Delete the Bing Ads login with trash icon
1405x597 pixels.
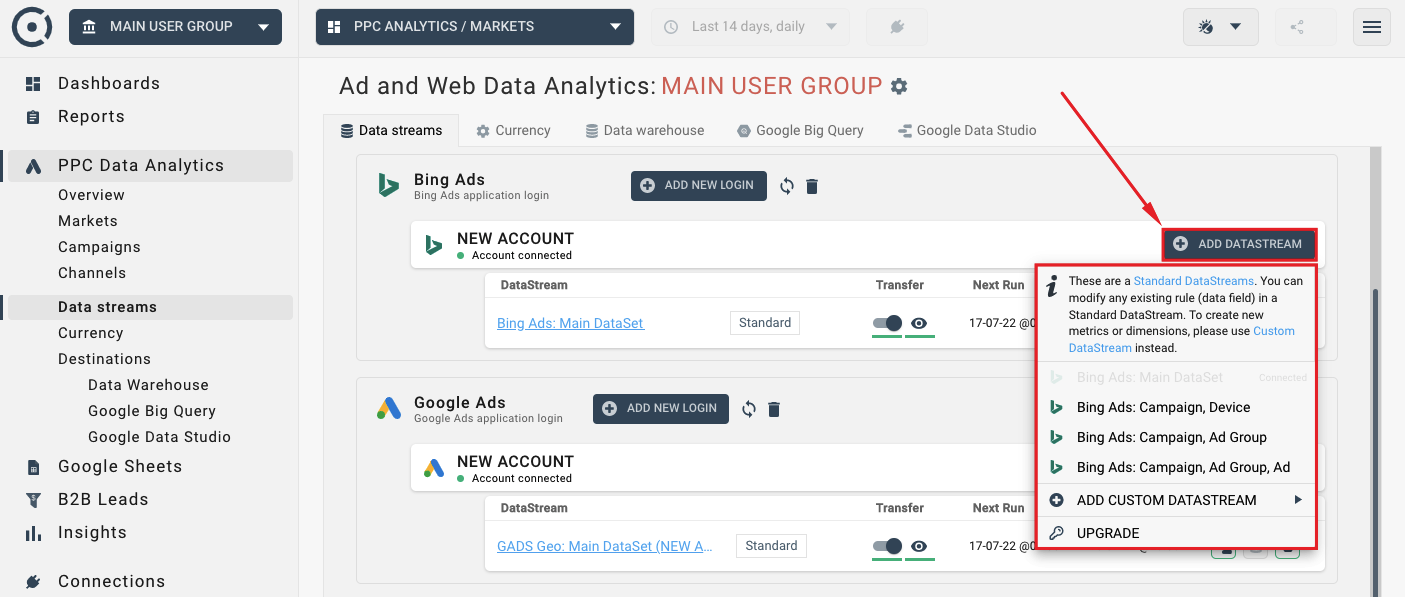click(812, 186)
